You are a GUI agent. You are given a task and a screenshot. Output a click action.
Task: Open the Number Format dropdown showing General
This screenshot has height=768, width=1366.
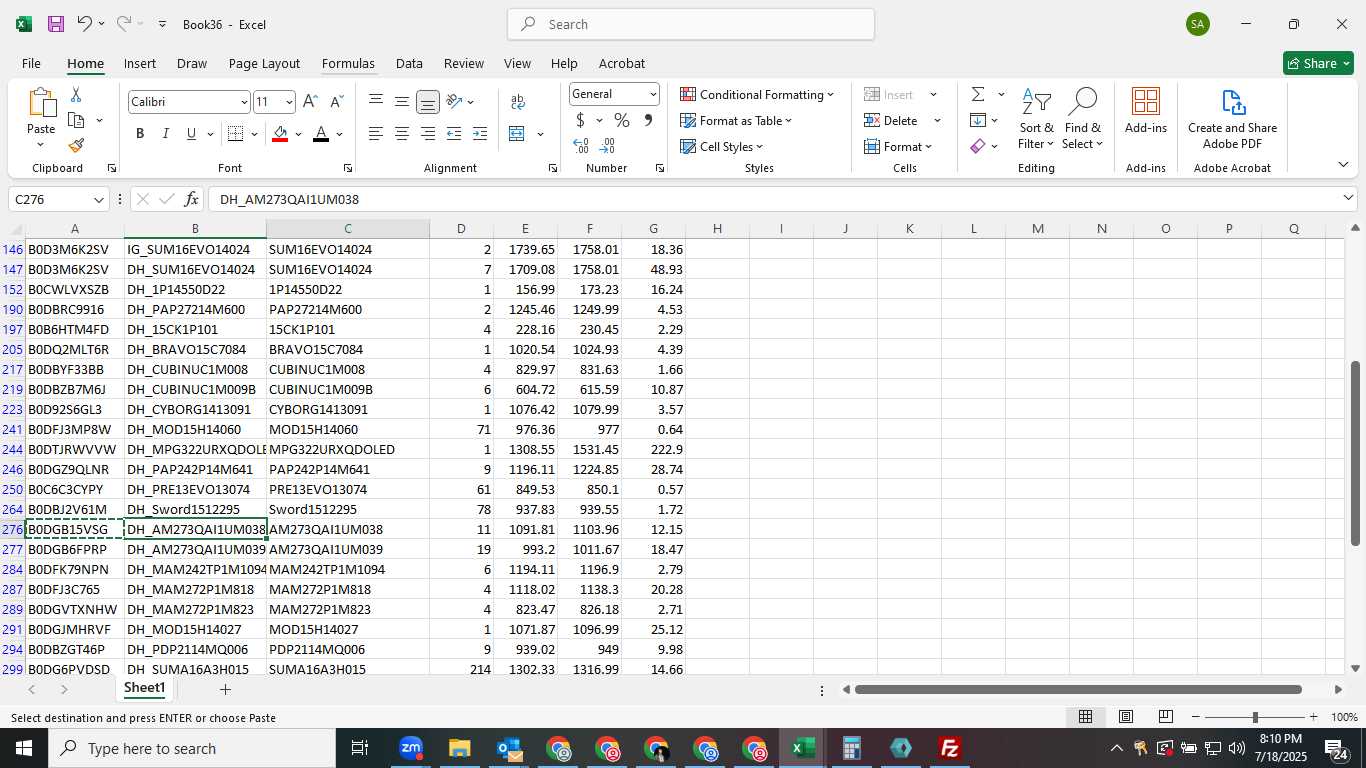(x=653, y=94)
